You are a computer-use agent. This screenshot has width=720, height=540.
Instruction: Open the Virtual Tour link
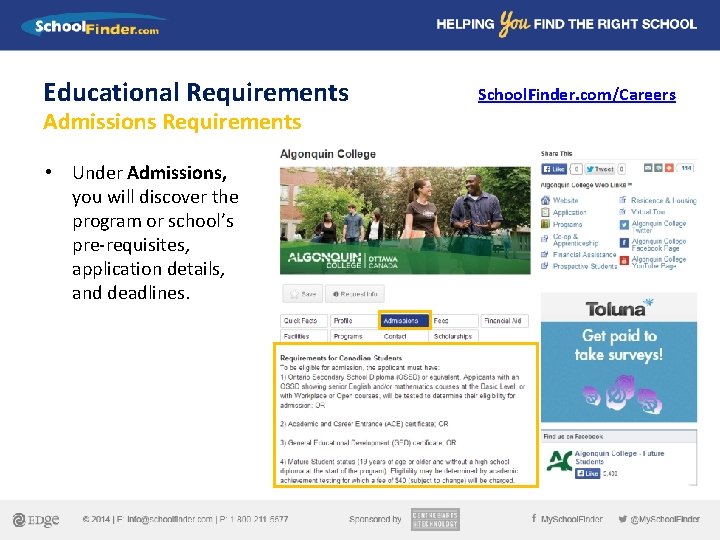(x=648, y=212)
